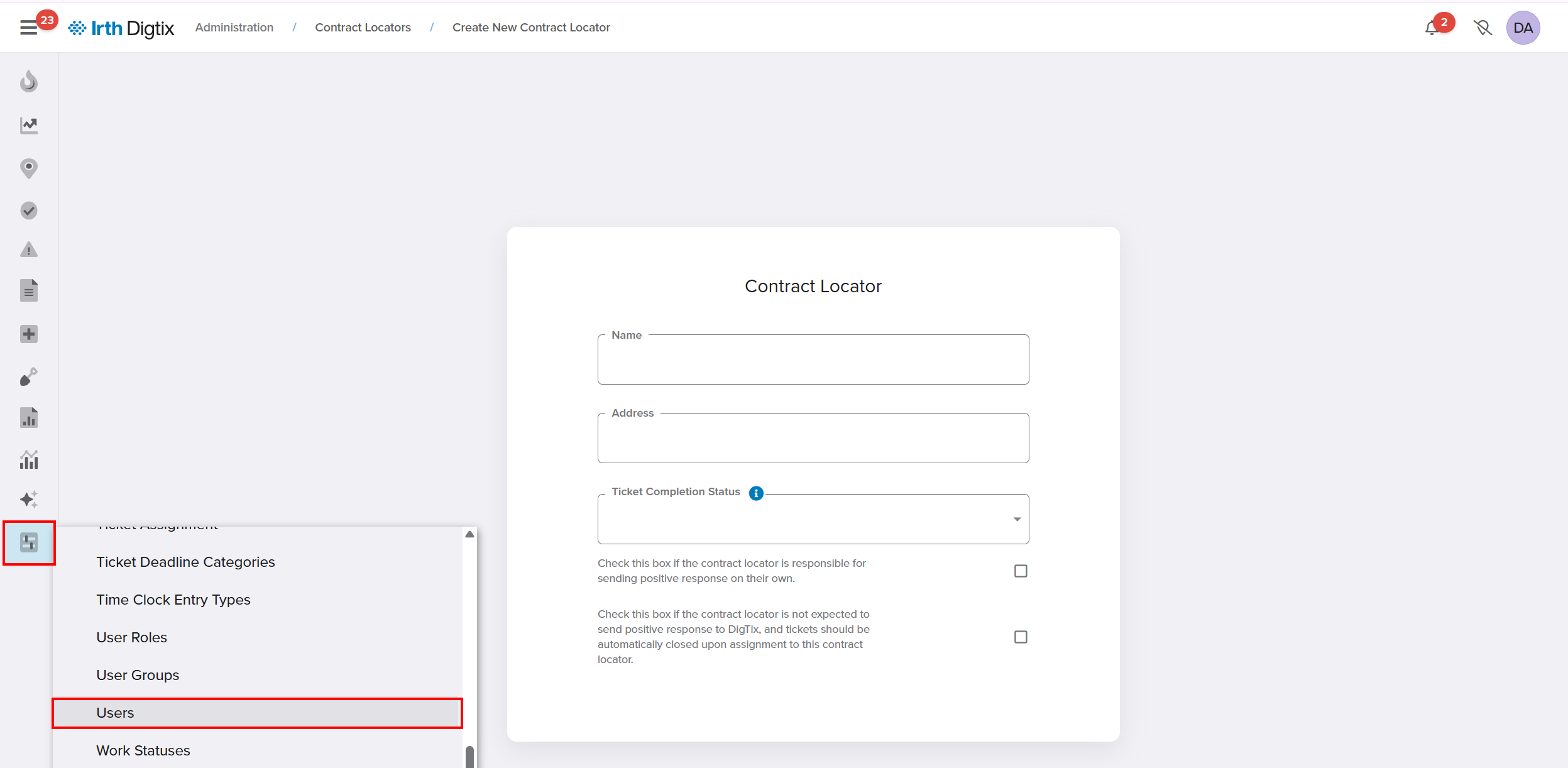Open the line chart sidebar icon
Viewport: 1568px width, 768px height.
tap(29, 126)
